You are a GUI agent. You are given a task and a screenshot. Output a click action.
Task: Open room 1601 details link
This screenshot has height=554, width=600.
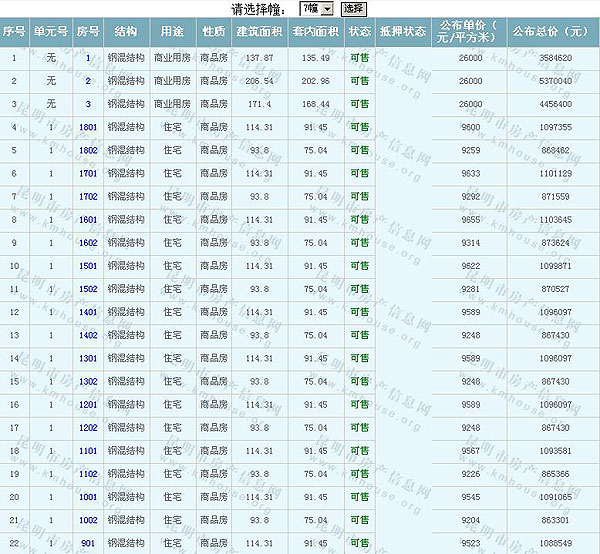(x=88, y=219)
